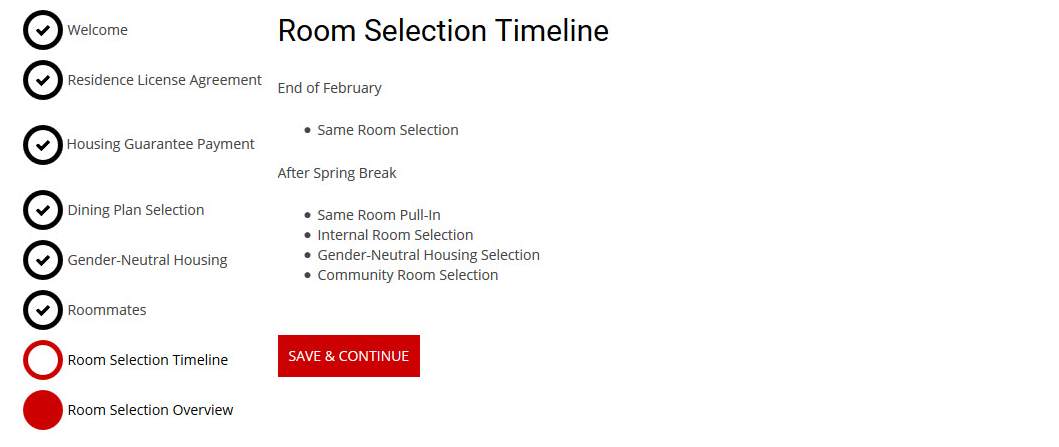The image size is (1059, 447).
Task: Click the Same Room Pull-In list item
Action: click(378, 215)
